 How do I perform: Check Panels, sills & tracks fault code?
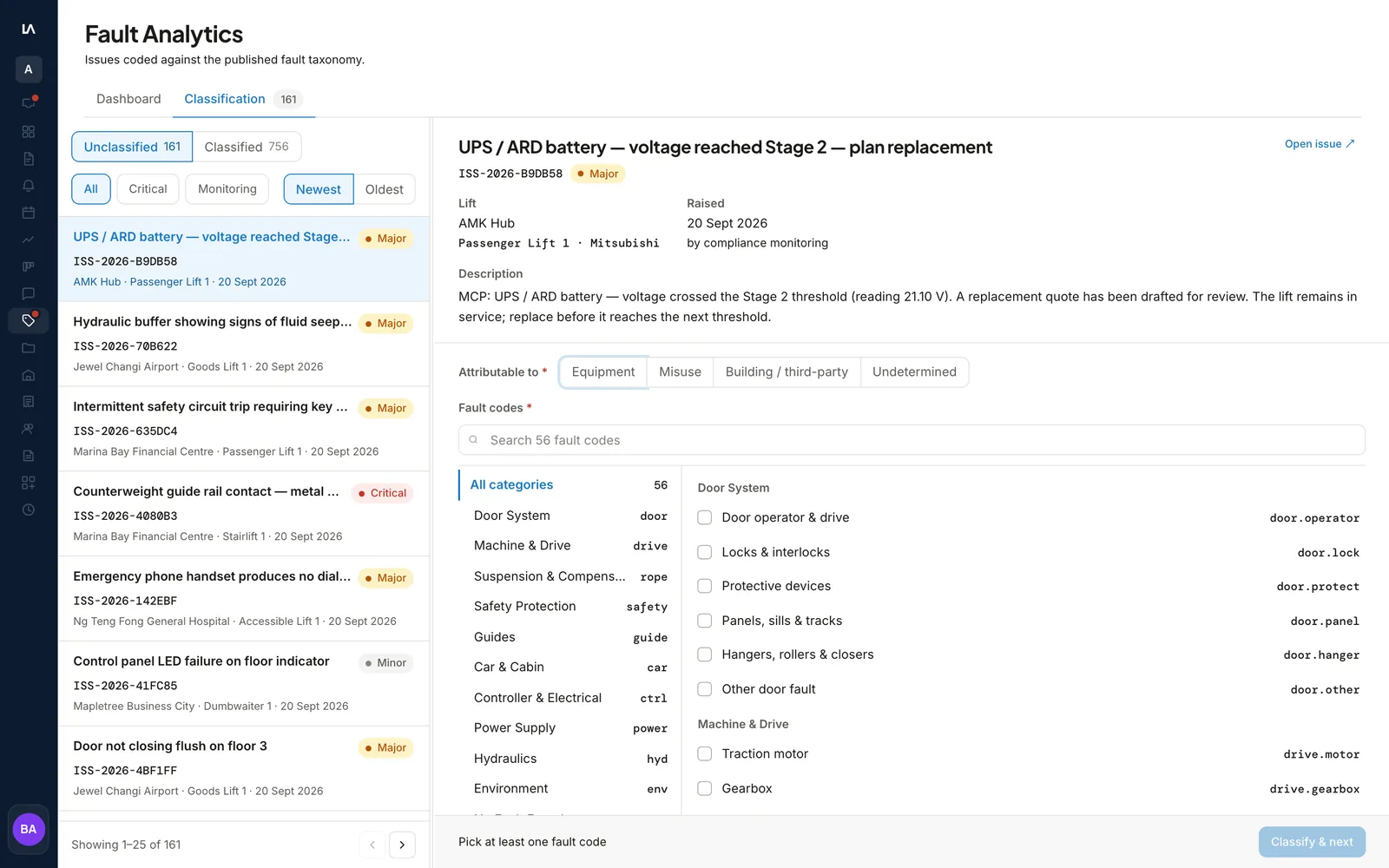[x=705, y=621]
